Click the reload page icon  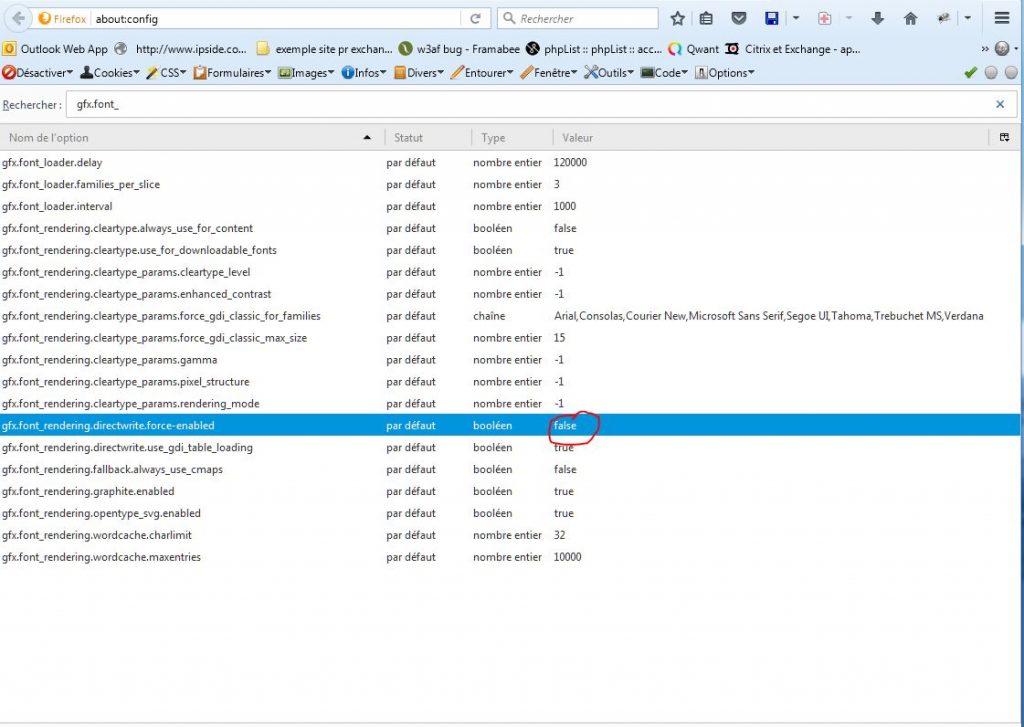[475, 18]
